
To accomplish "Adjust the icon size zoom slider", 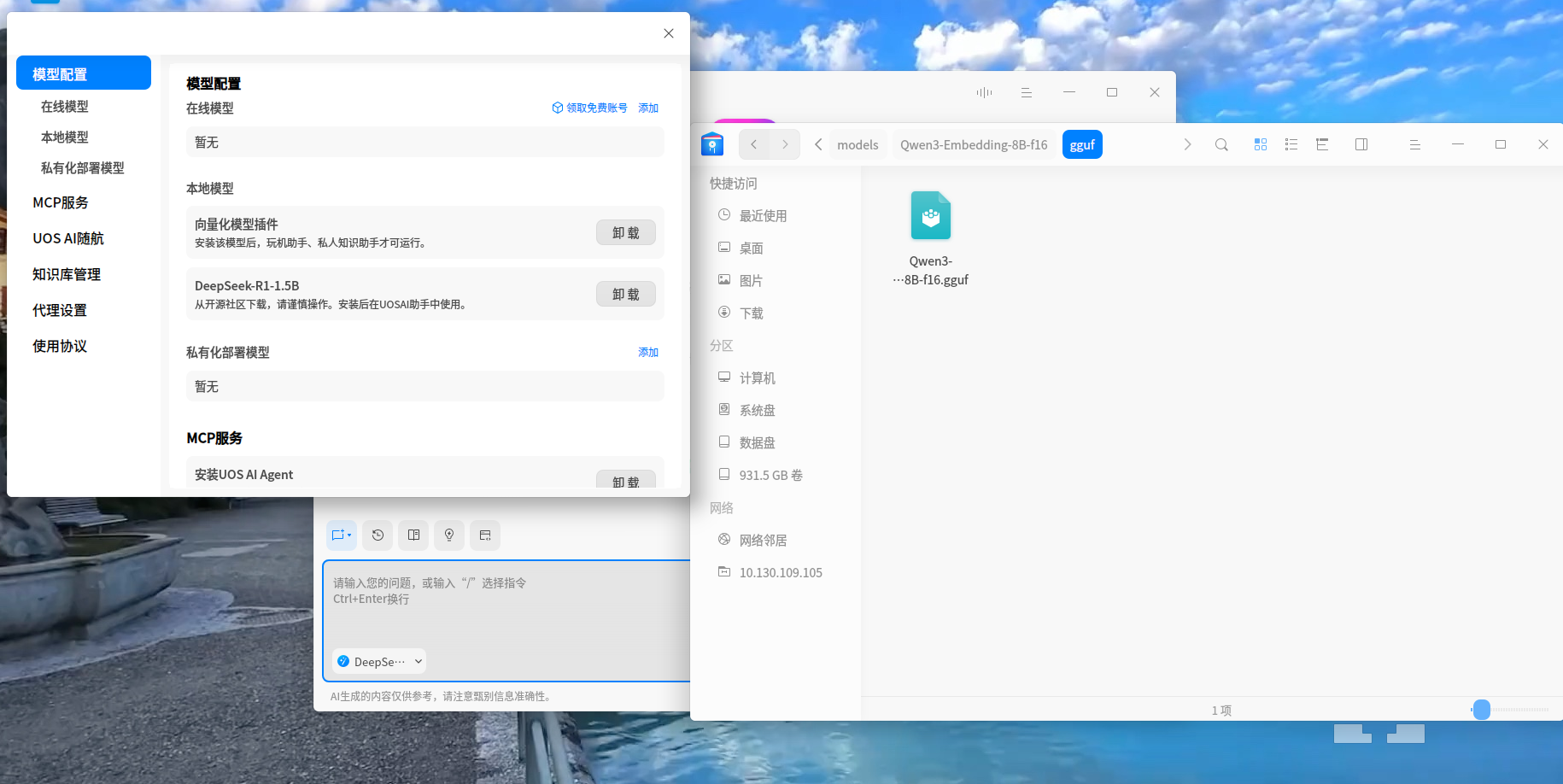I will [1482, 710].
